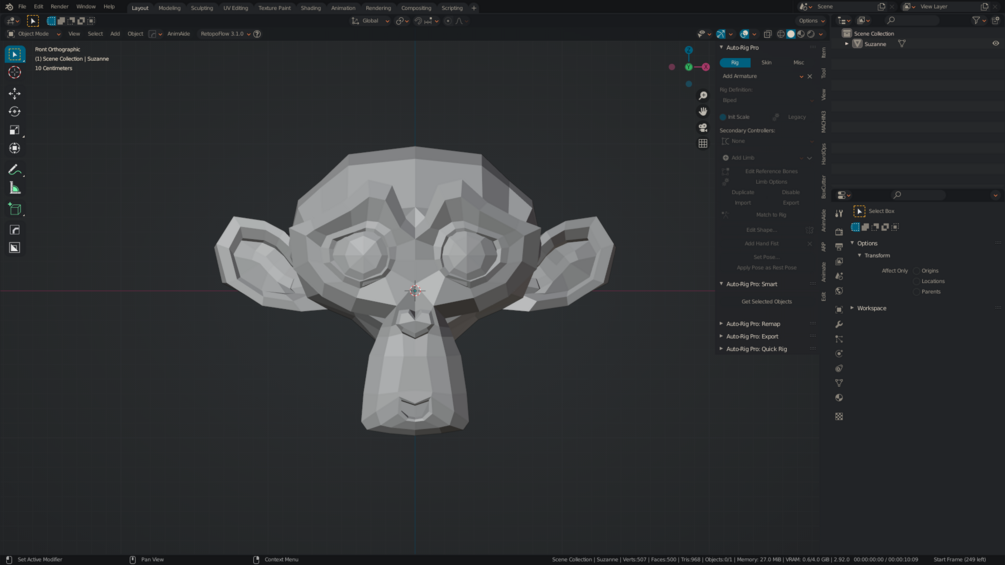Expand the Suzanne object in outliner

coord(847,44)
